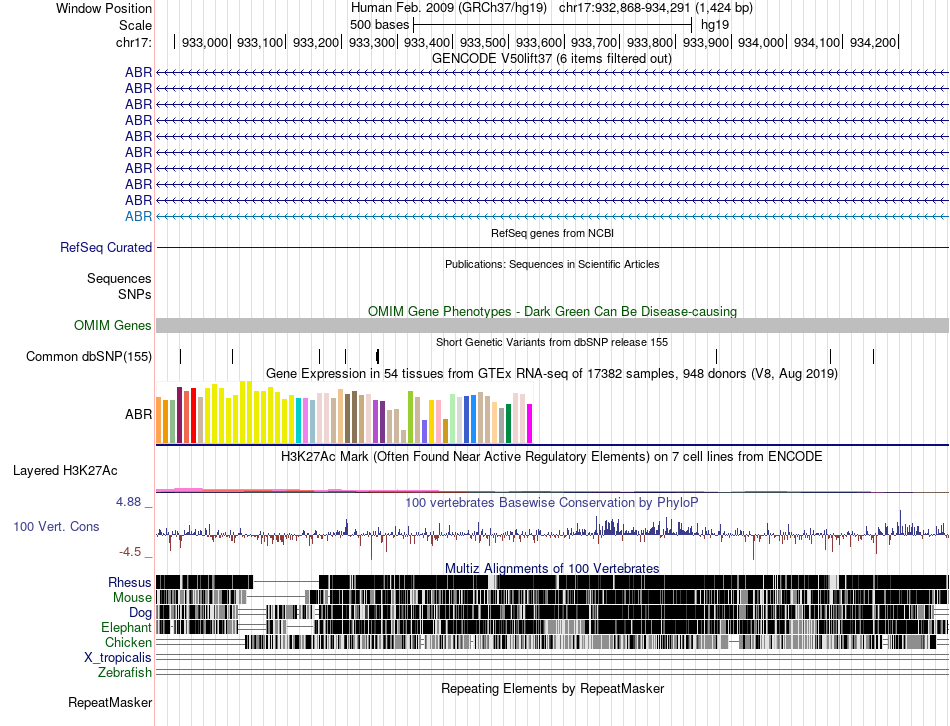Click the 100 Vert. Cons track label
950x726 pixels.
pos(56,527)
